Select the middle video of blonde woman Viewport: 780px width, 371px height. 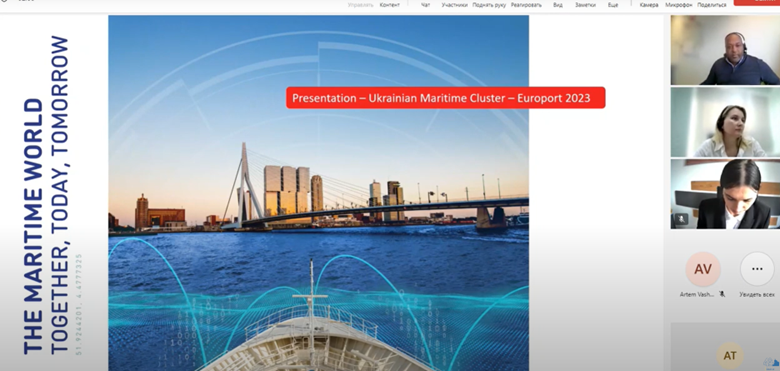pos(725,122)
